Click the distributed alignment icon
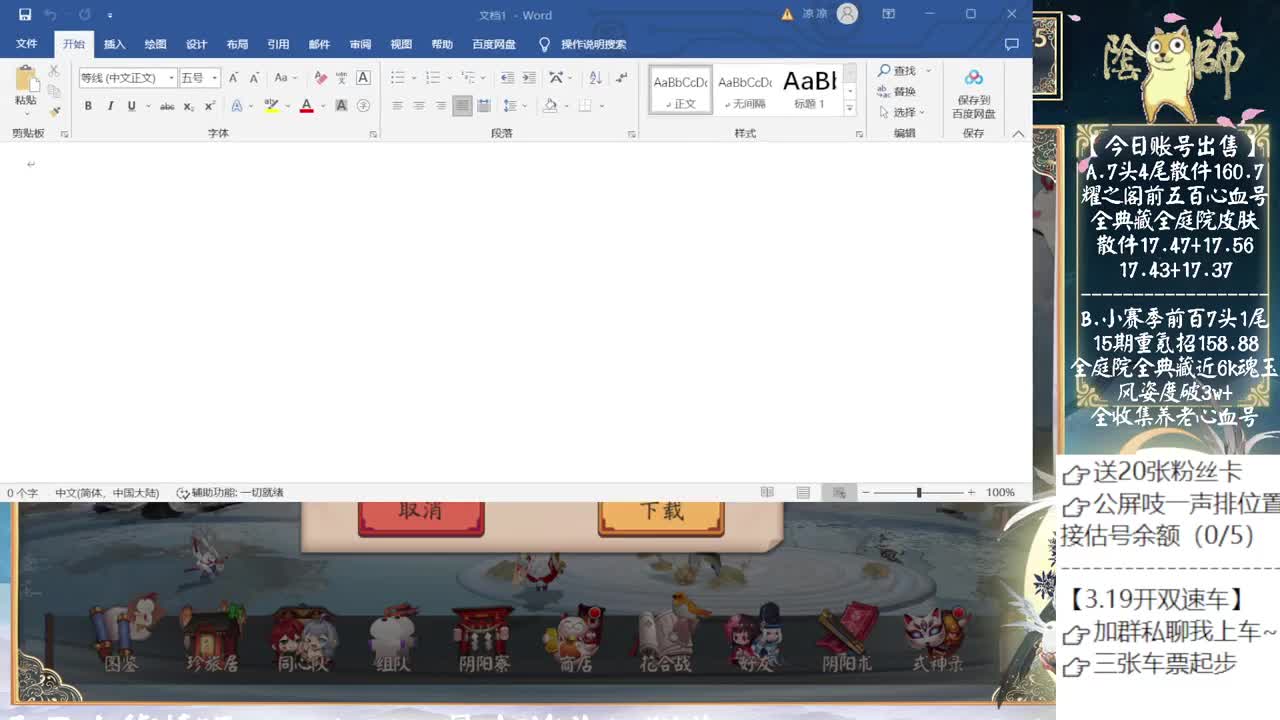Image resolution: width=1280 pixels, height=720 pixels. pos(484,106)
